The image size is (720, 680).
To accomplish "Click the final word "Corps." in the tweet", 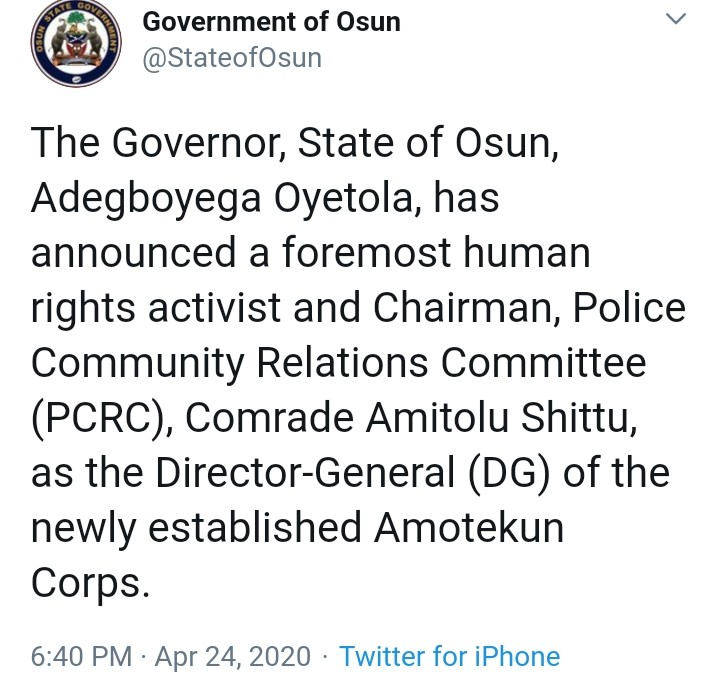I will (x=90, y=583).
